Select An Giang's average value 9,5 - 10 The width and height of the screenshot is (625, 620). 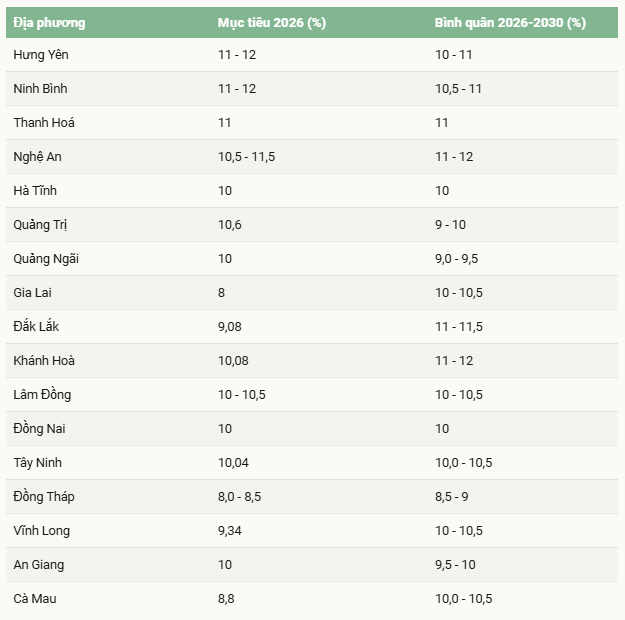pos(455,565)
